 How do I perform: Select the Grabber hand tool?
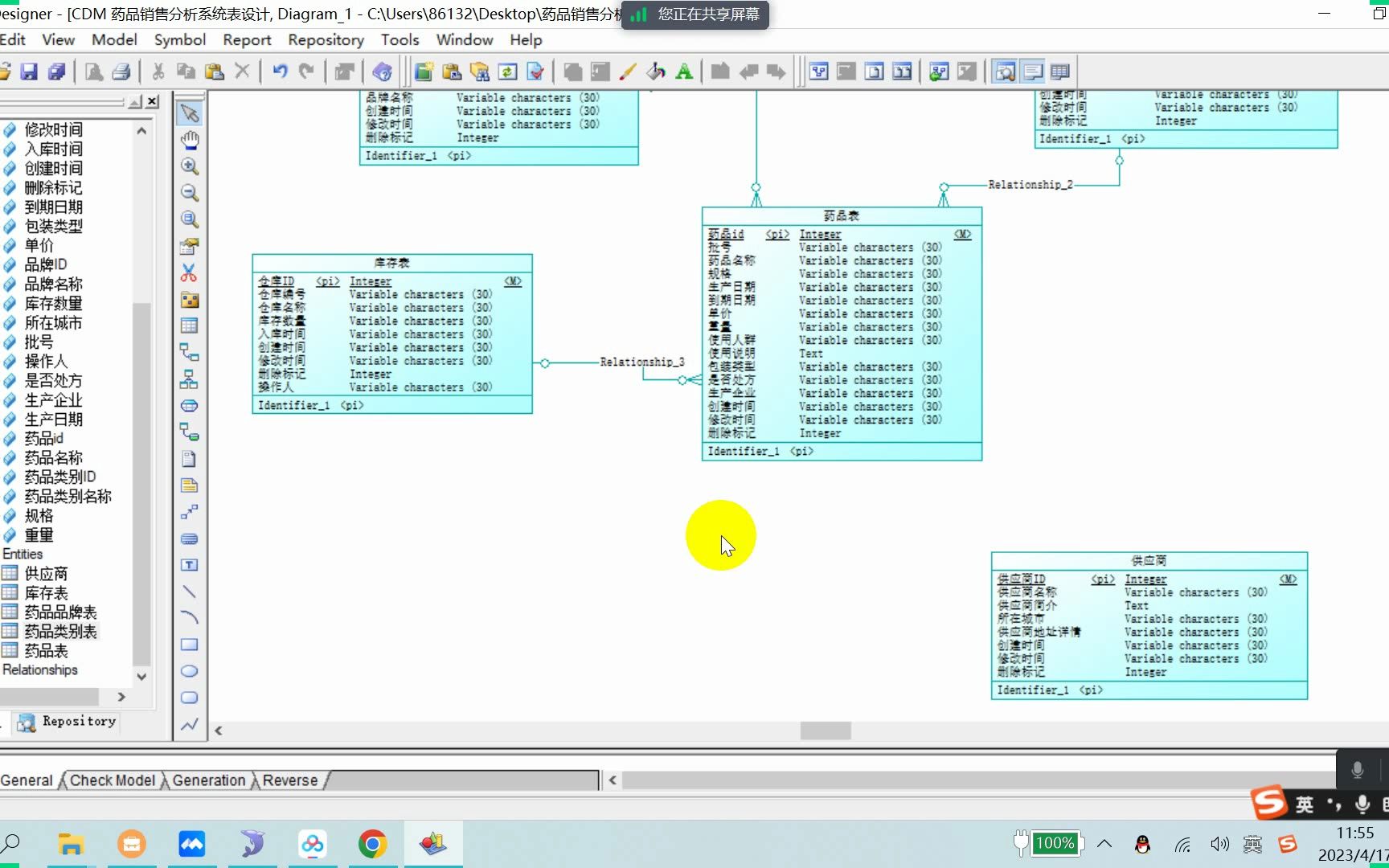[x=190, y=140]
